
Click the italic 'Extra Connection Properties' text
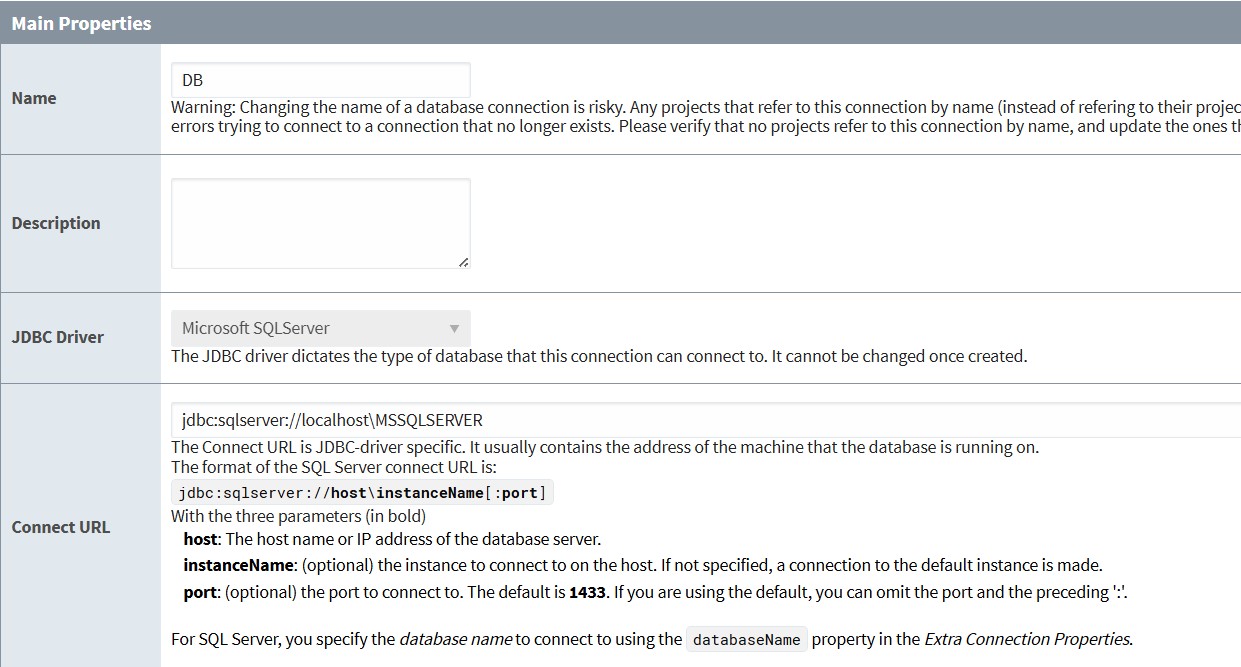pos(1028,639)
